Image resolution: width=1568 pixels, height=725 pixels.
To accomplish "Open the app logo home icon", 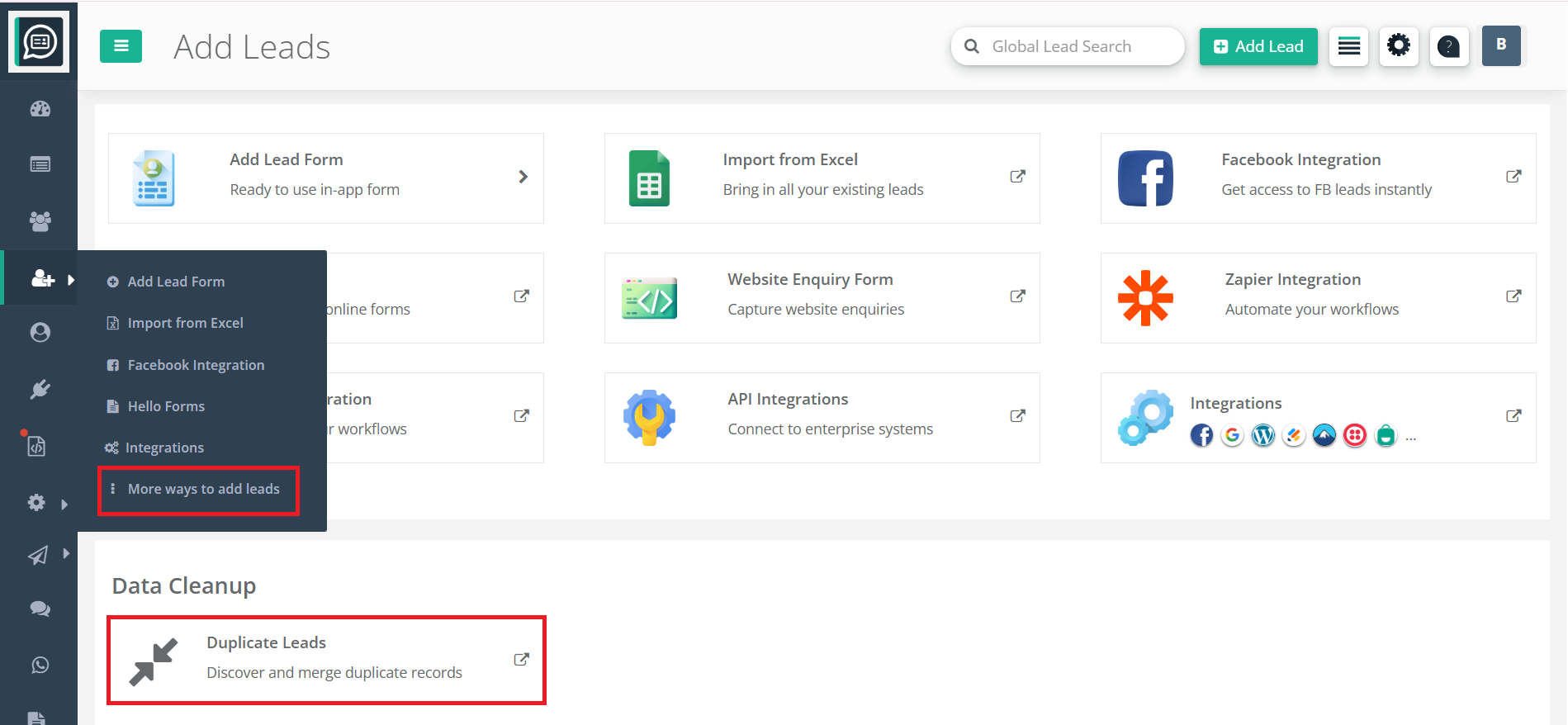I will [39, 42].
